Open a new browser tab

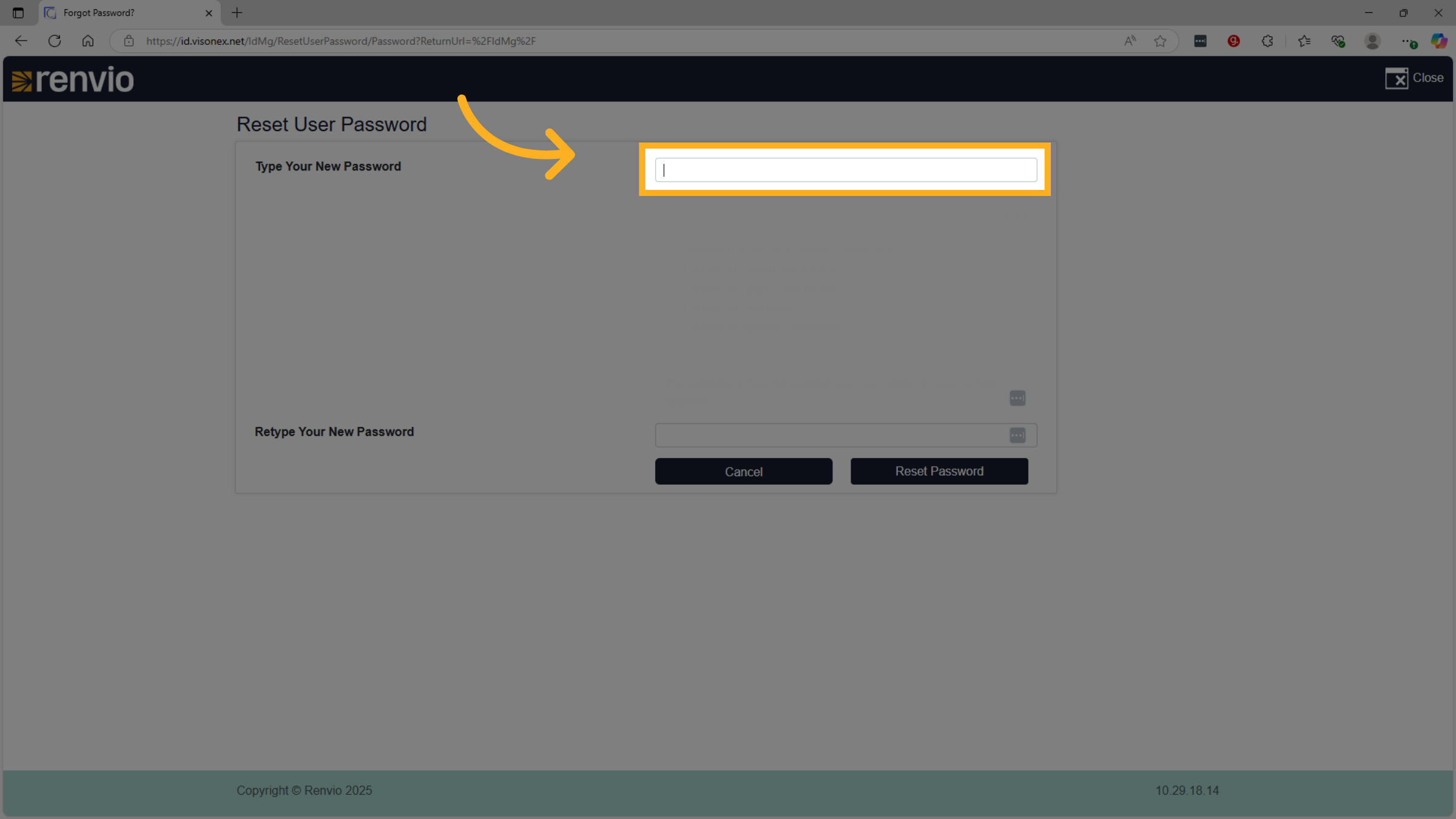[237, 13]
